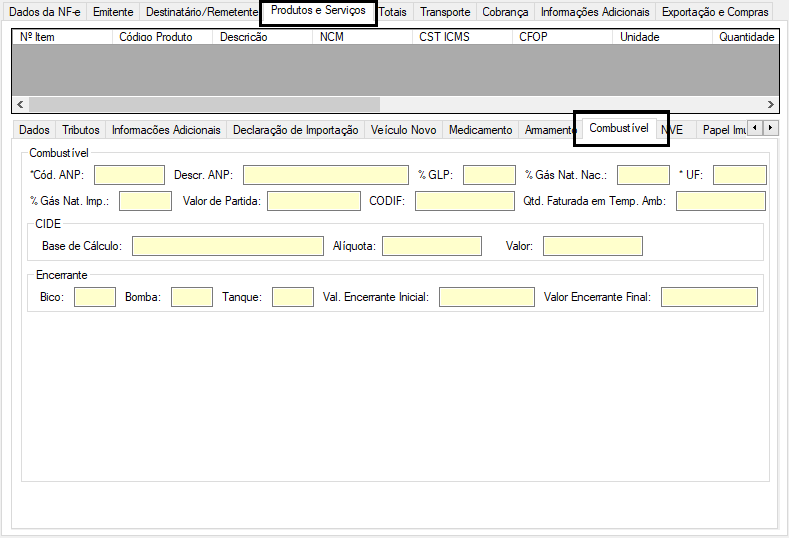The width and height of the screenshot is (789, 538).
Task: Click the Código Produto column header
Action: point(162,37)
